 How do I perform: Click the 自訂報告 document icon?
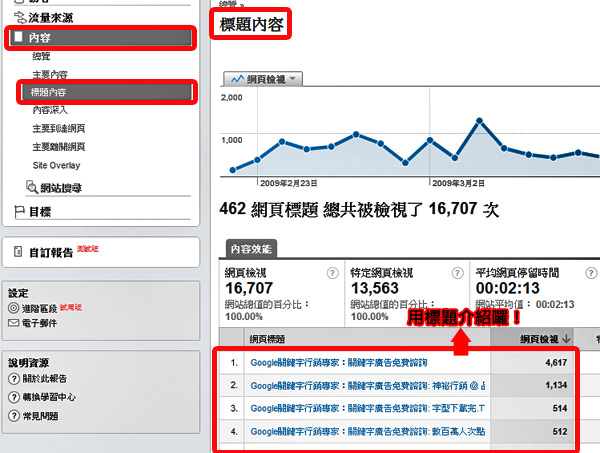click(x=18, y=251)
